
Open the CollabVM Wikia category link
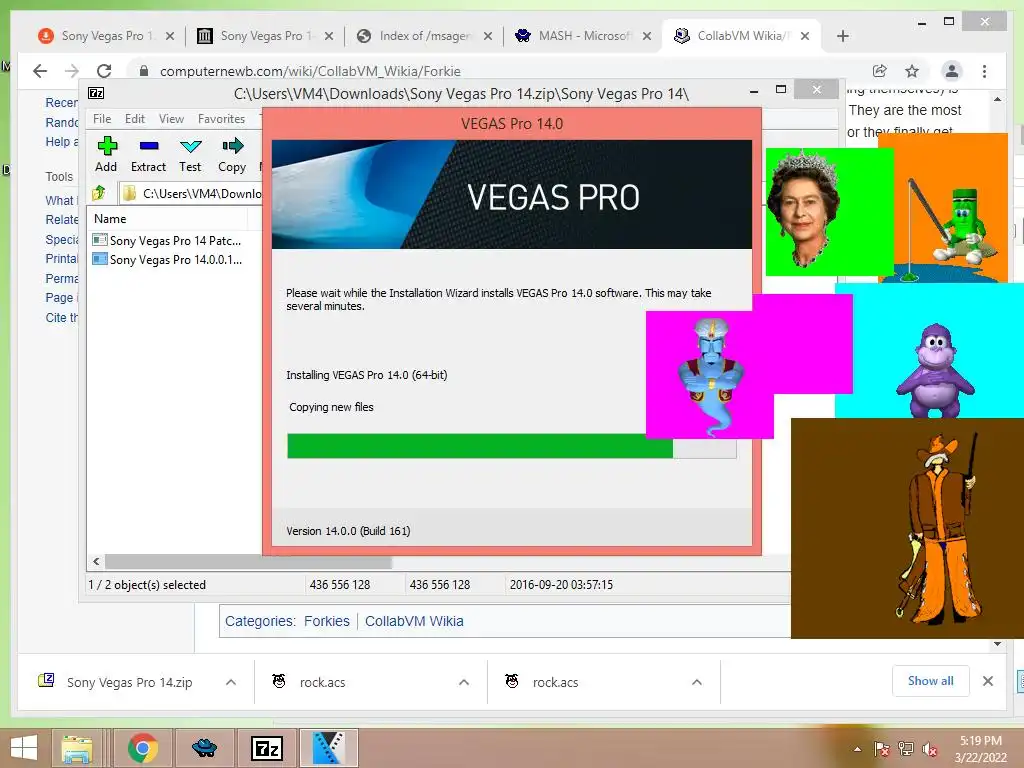(414, 621)
